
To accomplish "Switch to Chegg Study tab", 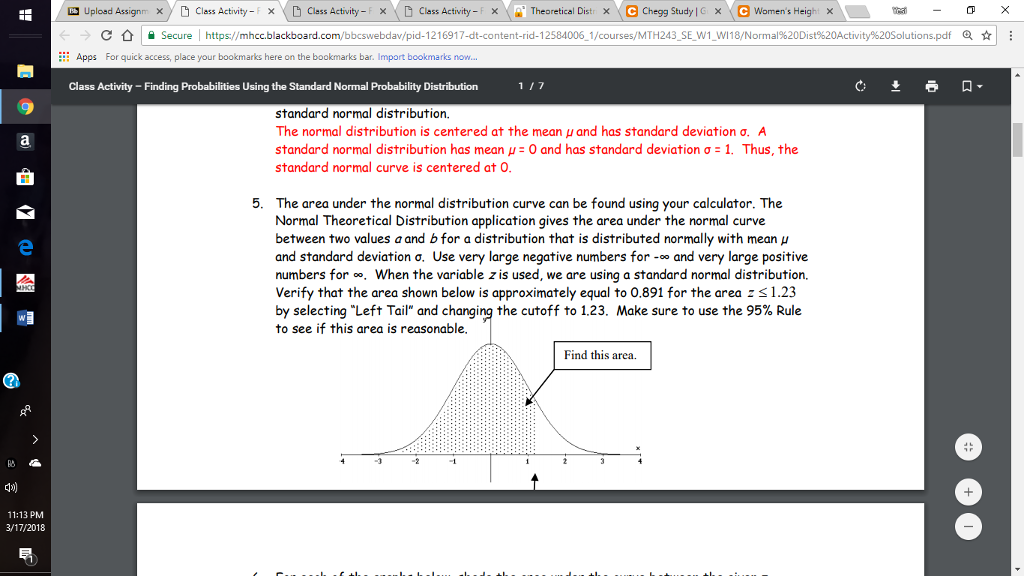I will click(x=673, y=11).
